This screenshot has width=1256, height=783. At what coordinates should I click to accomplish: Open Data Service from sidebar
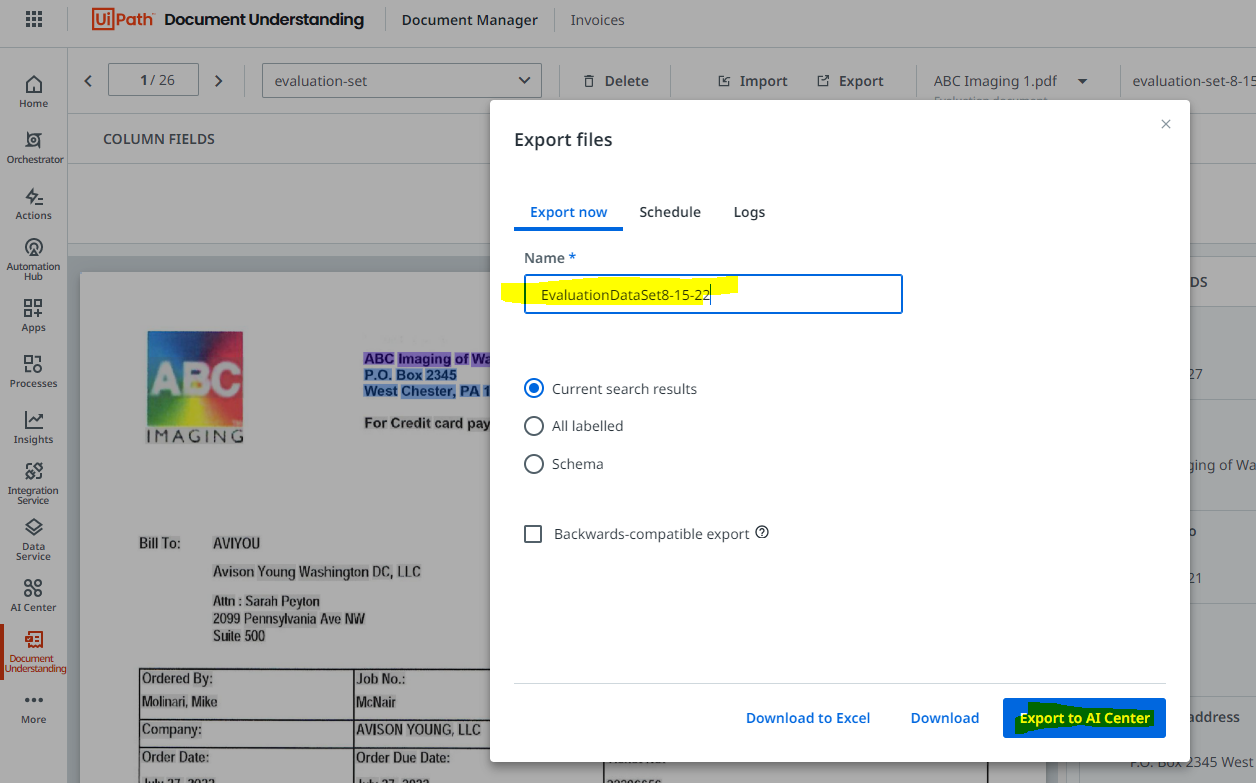(x=33, y=538)
